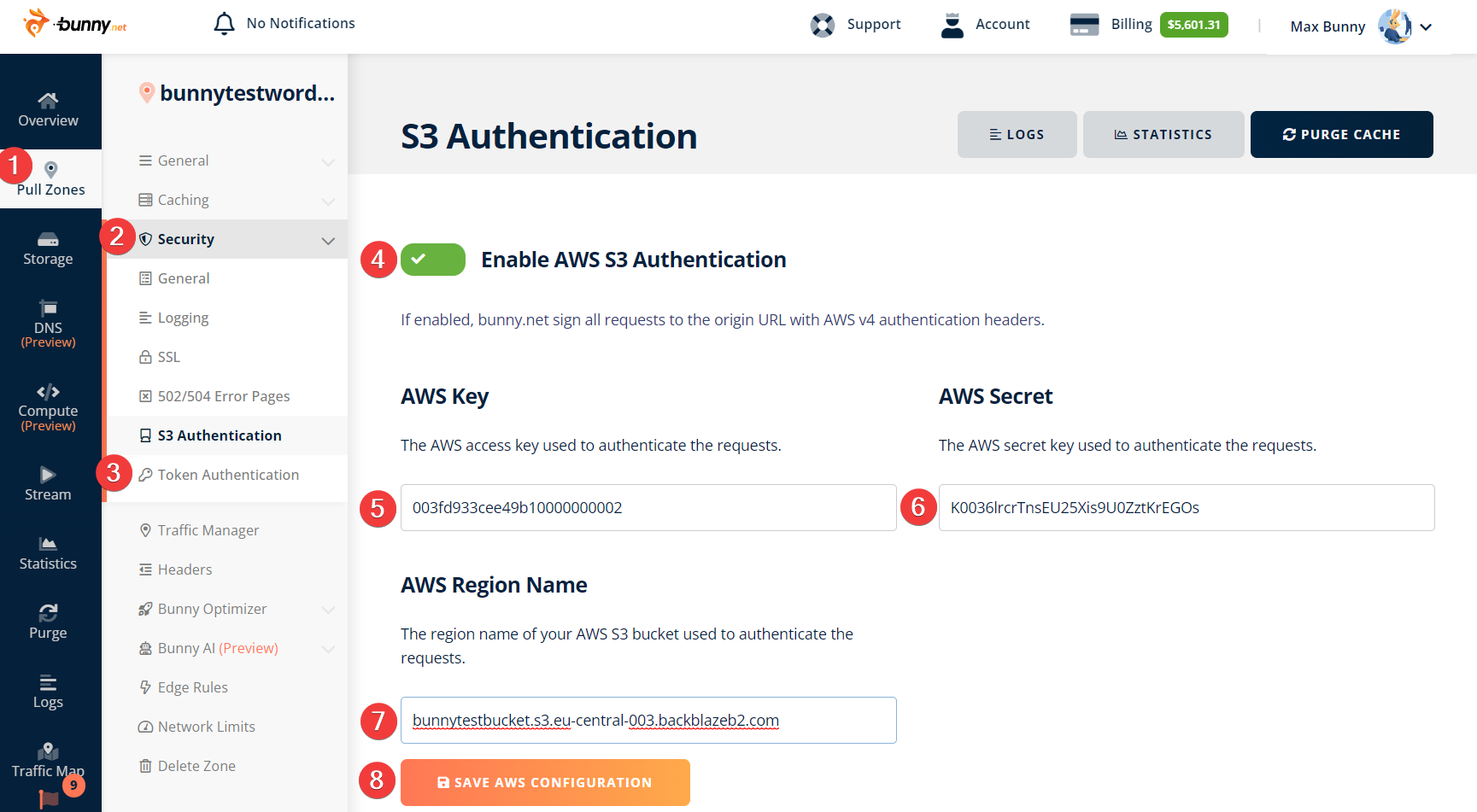Click the Support lifebuoy icon
The height and width of the screenshot is (812, 1477).
823,25
